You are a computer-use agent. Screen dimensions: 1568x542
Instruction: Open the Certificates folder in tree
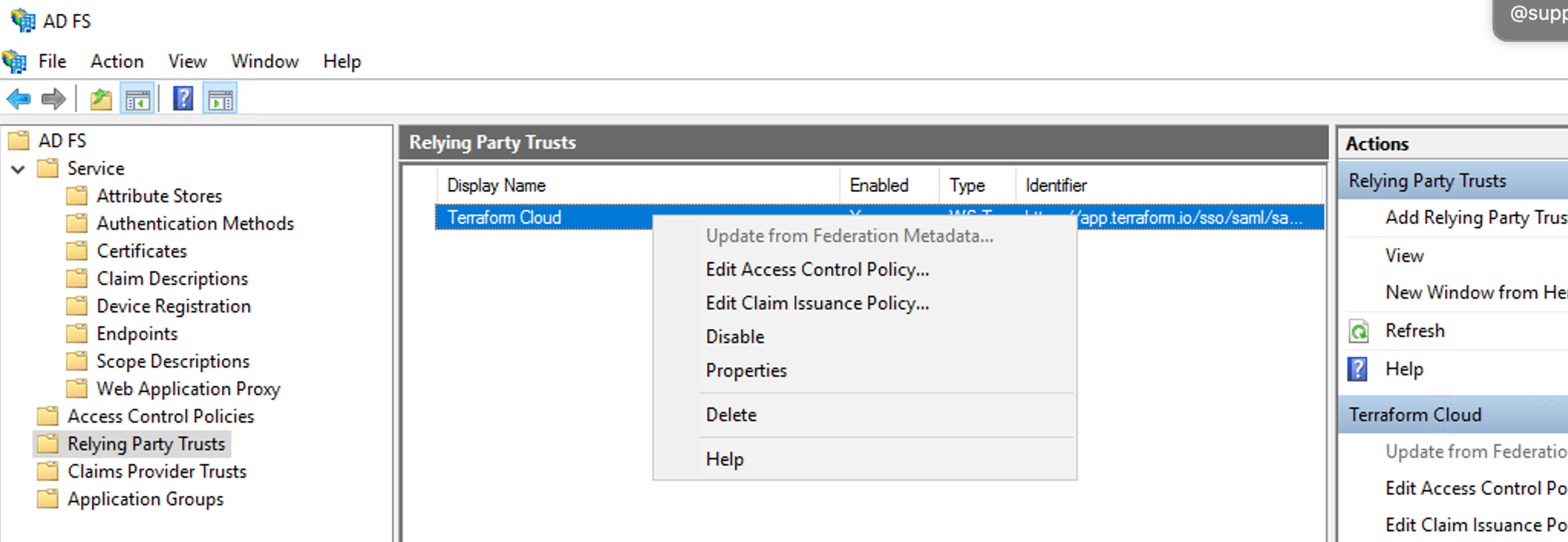142,251
